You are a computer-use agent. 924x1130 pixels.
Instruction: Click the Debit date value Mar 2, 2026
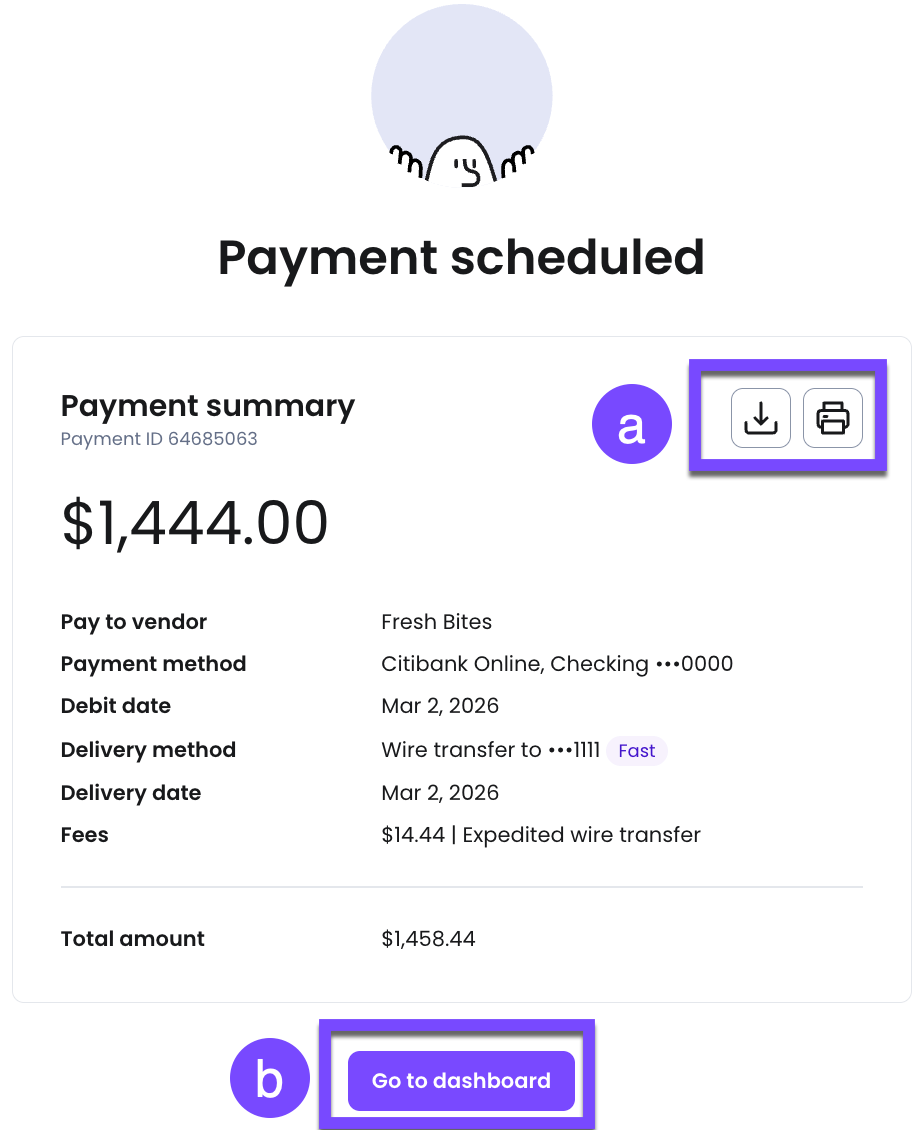(x=440, y=706)
